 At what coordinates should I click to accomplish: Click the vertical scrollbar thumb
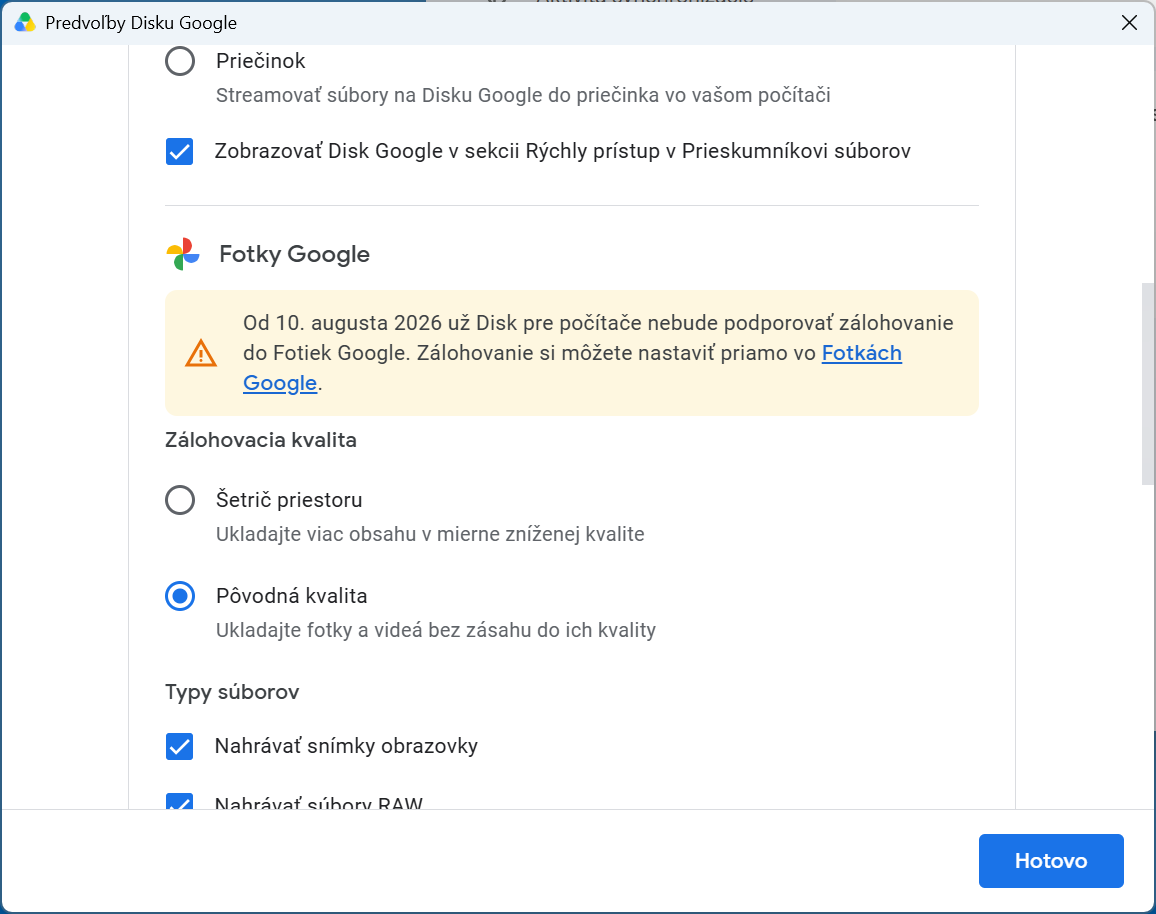tap(1148, 383)
